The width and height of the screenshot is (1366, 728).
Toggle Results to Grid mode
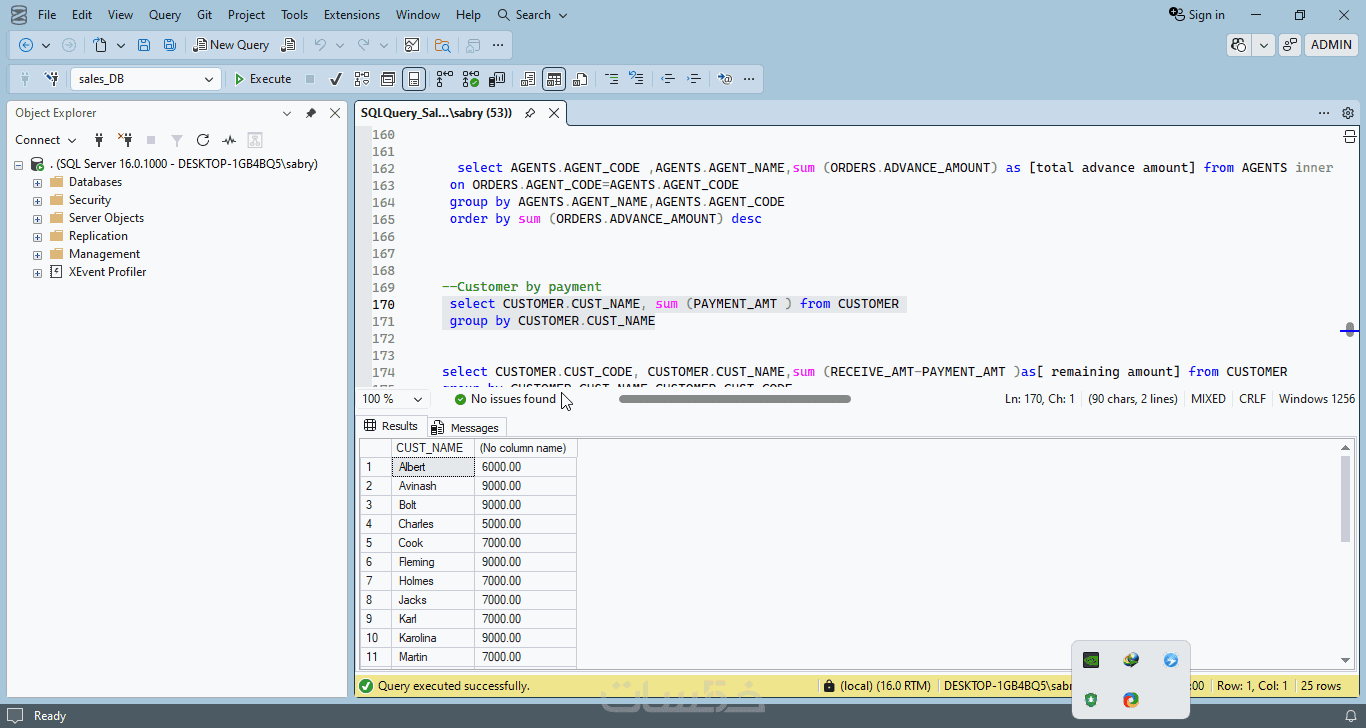554,79
